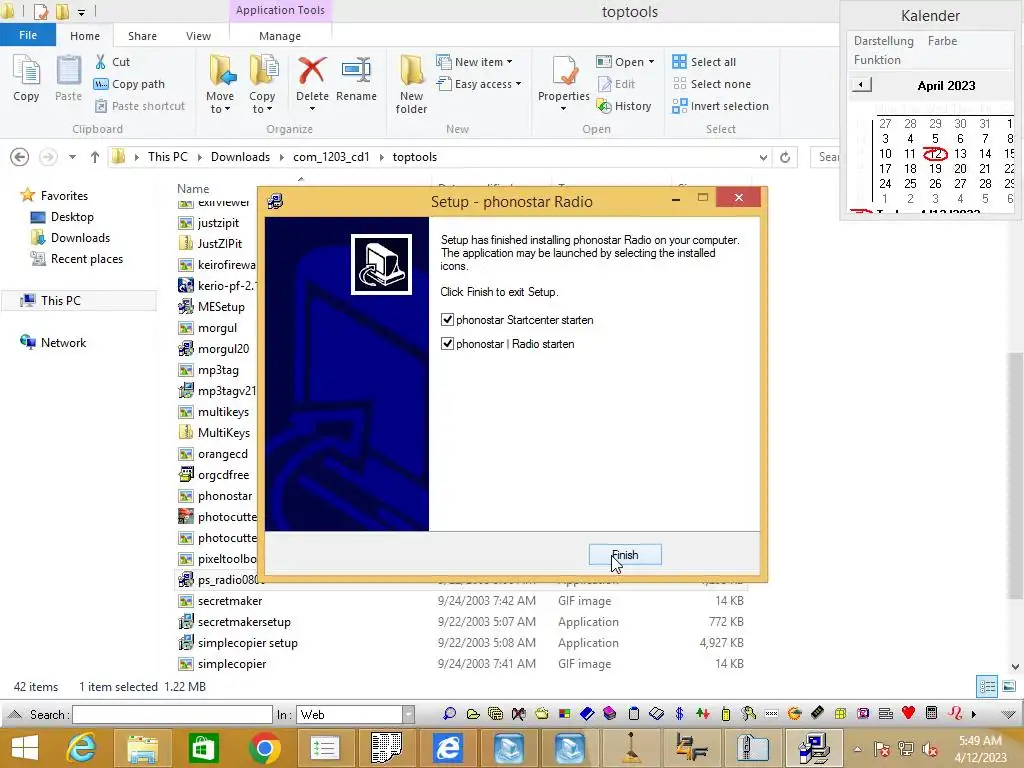The width and height of the screenshot is (1024, 768).
Task: Uncheck phonostar | Radio starten
Action: point(447,344)
